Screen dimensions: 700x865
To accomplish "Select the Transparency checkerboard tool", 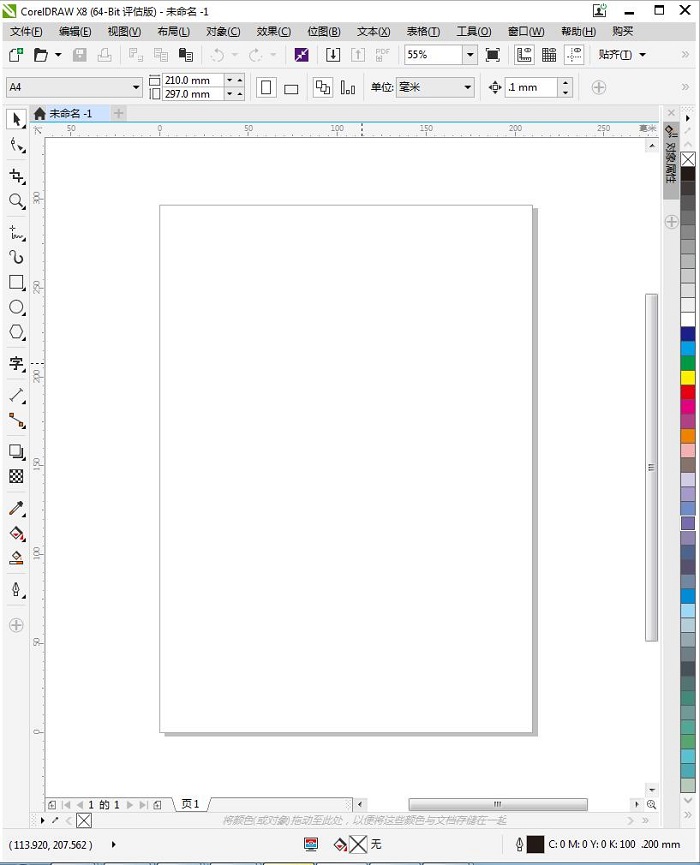I will [17, 476].
